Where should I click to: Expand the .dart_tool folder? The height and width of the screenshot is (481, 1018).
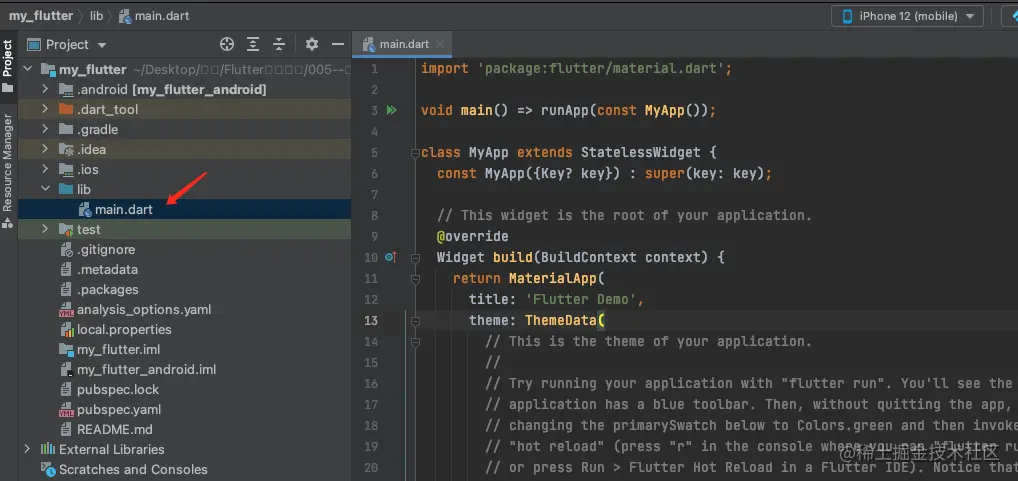[x=45, y=109]
